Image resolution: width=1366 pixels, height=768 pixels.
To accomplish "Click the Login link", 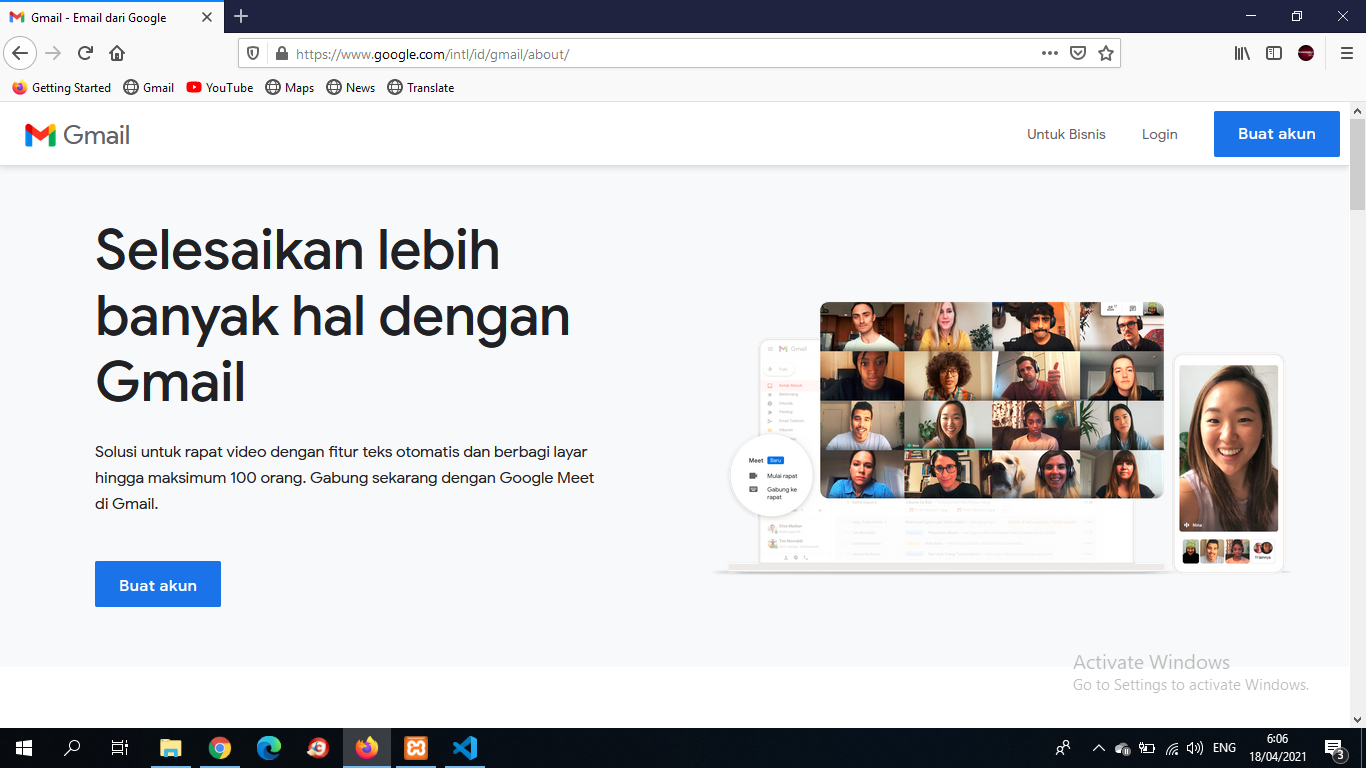I will pos(1160,134).
